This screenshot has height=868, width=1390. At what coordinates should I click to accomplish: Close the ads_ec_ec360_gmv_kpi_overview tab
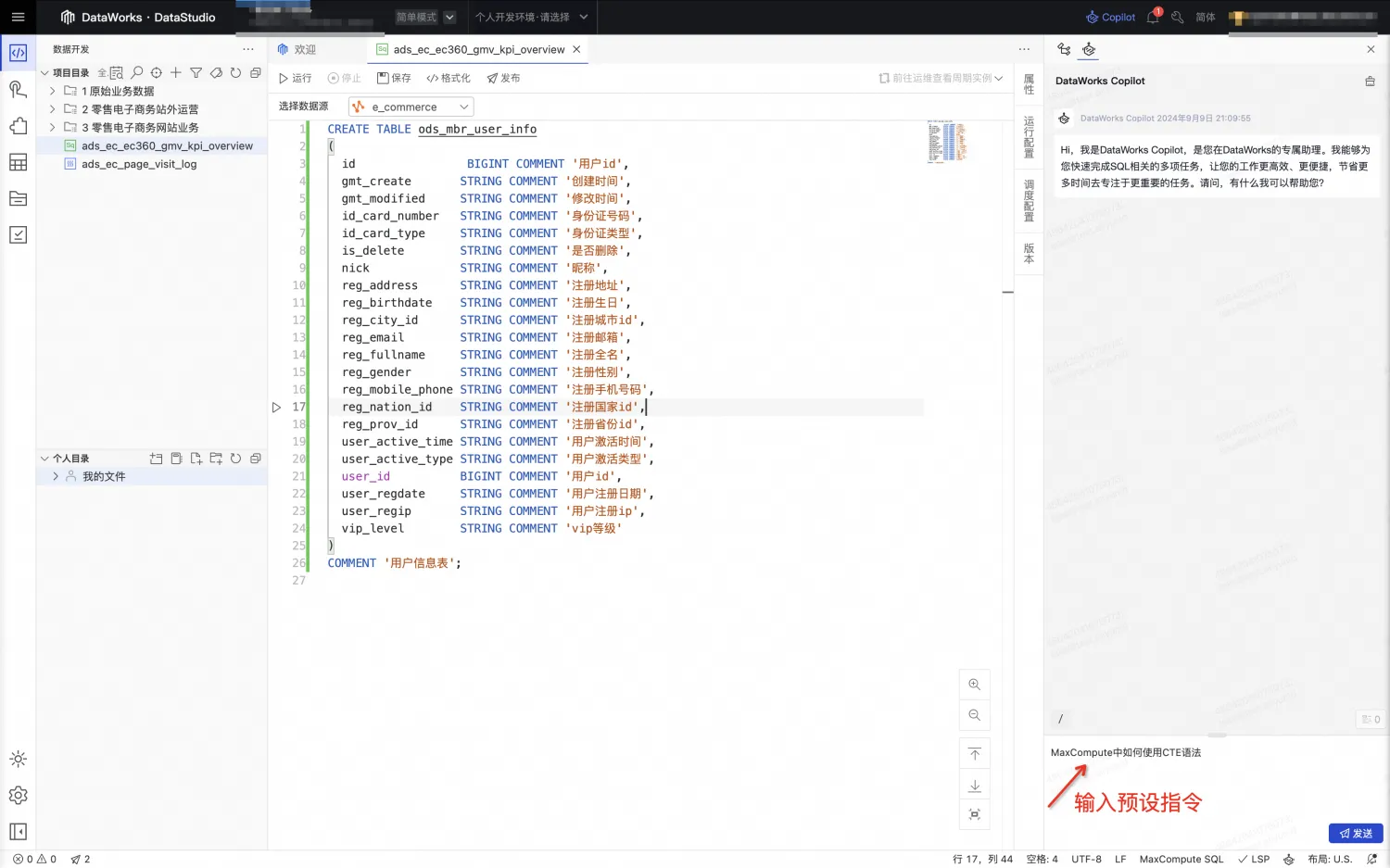[576, 49]
